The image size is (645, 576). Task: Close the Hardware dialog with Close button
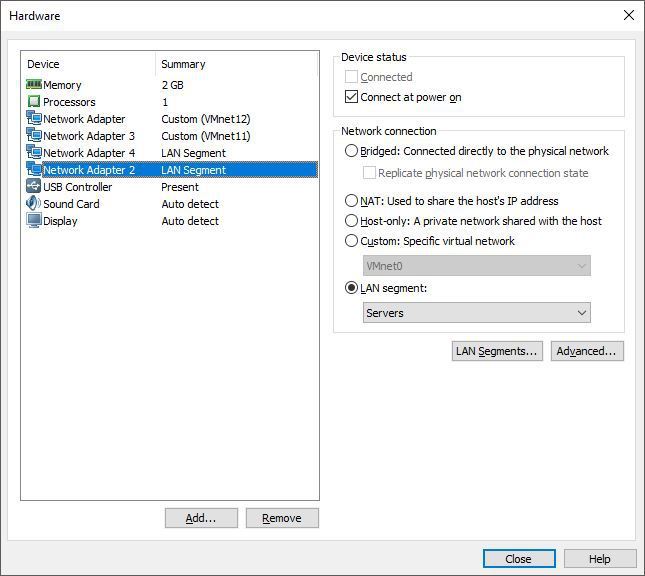coord(519,559)
